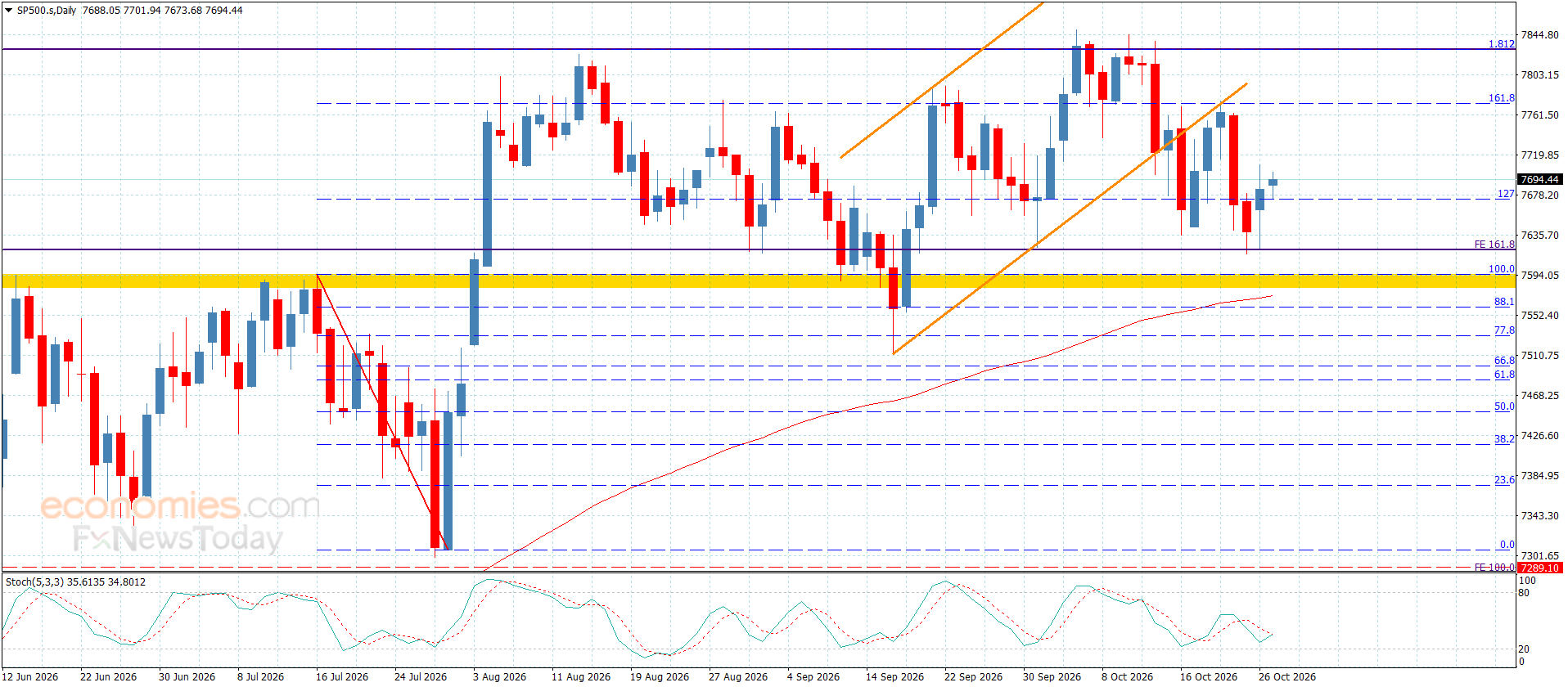Select the 23.6 retracement label
Screen dimensions: 1568x687
tap(1504, 480)
